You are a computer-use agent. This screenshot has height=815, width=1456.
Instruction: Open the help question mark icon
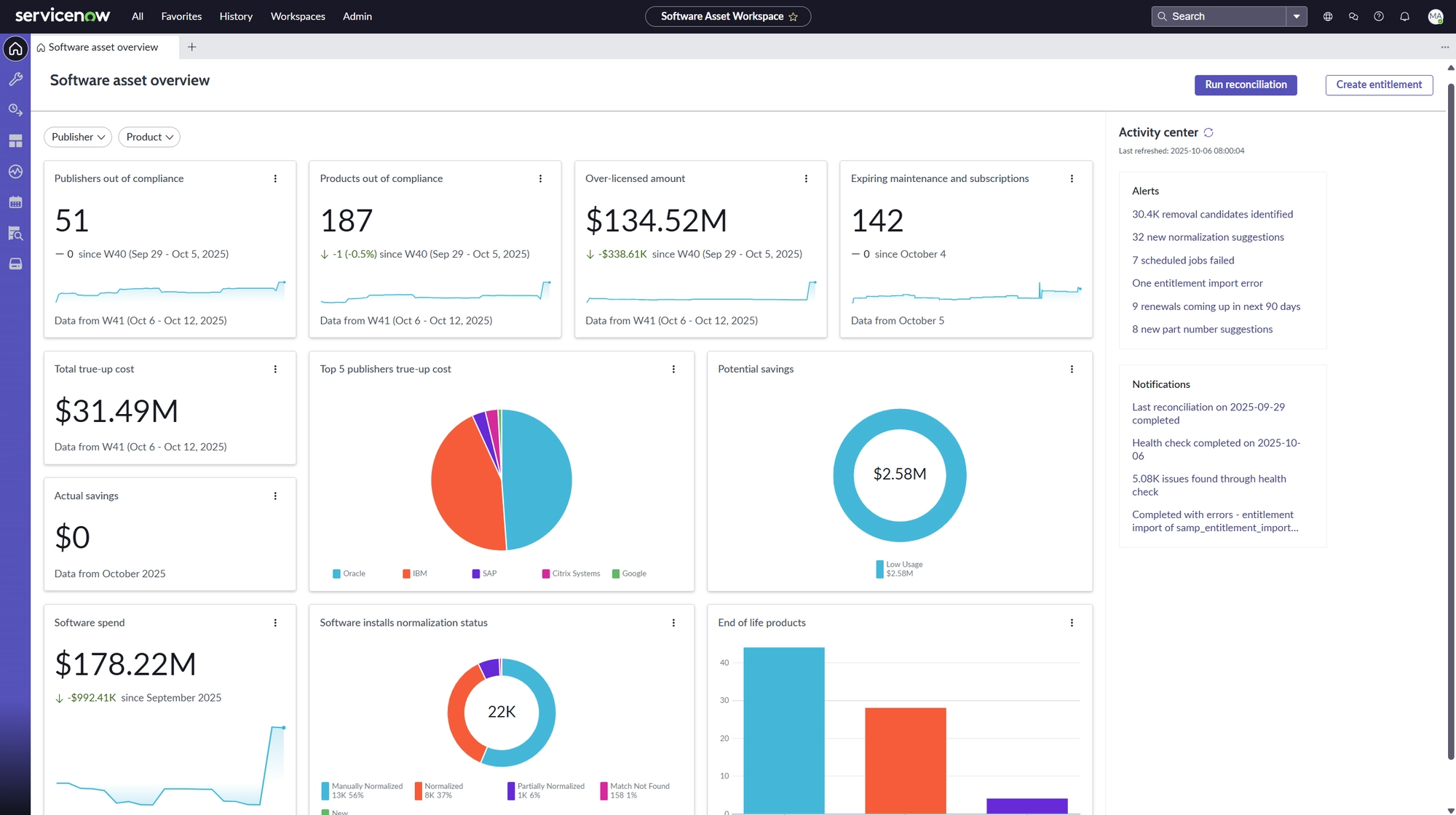point(1379,17)
